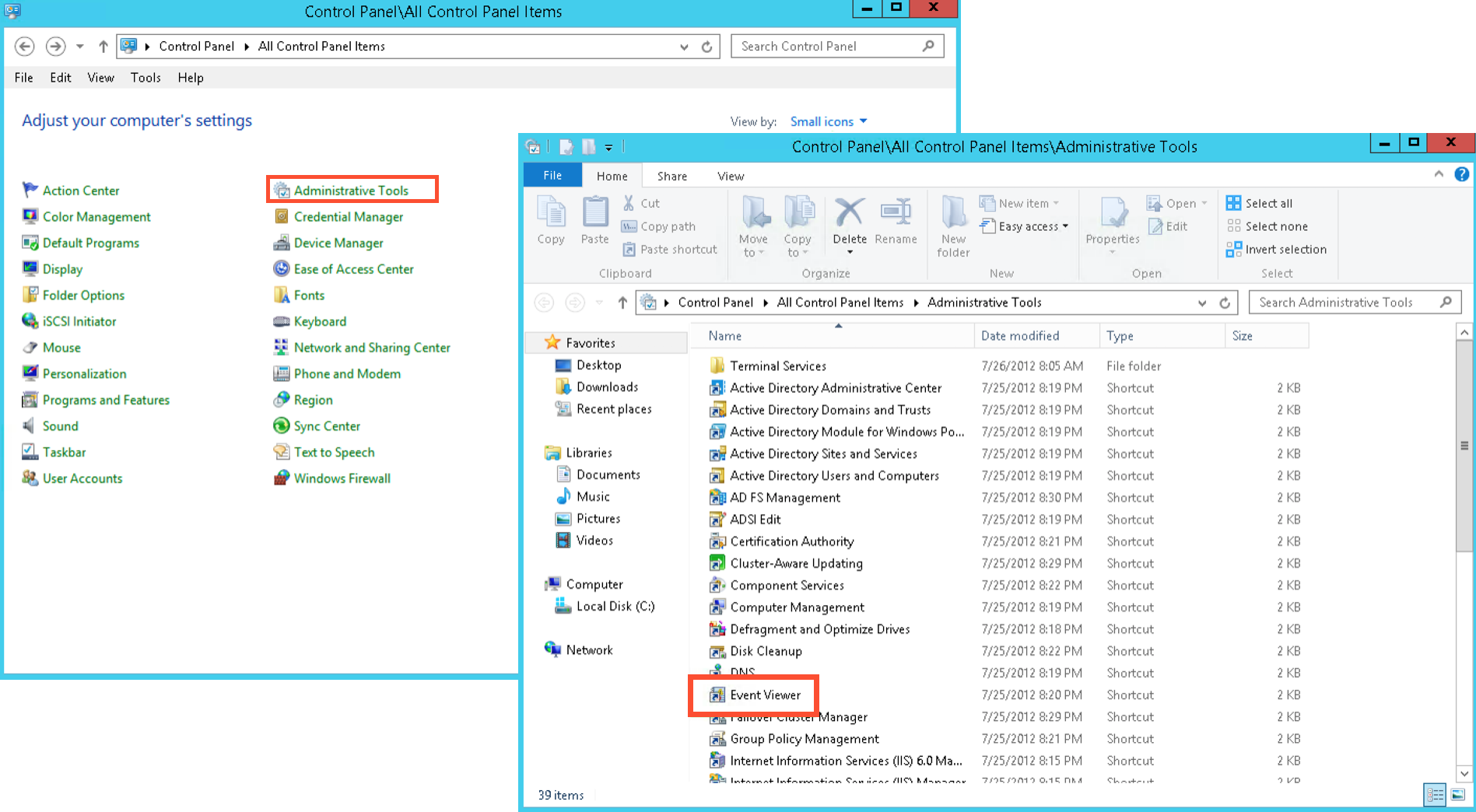This screenshot has height=812, width=1476.
Task: Click Select none in the ribbon
Action: pyautogui.click(x=1267, y=226)
